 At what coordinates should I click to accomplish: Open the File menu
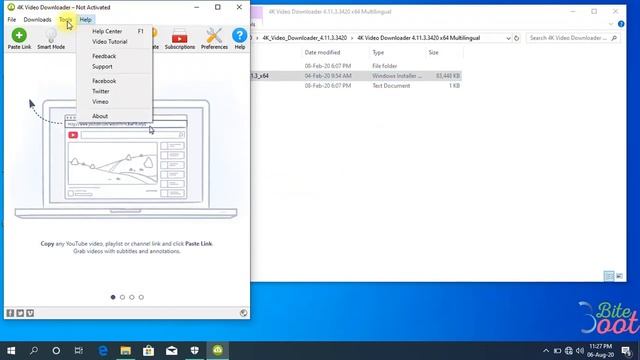12,20
